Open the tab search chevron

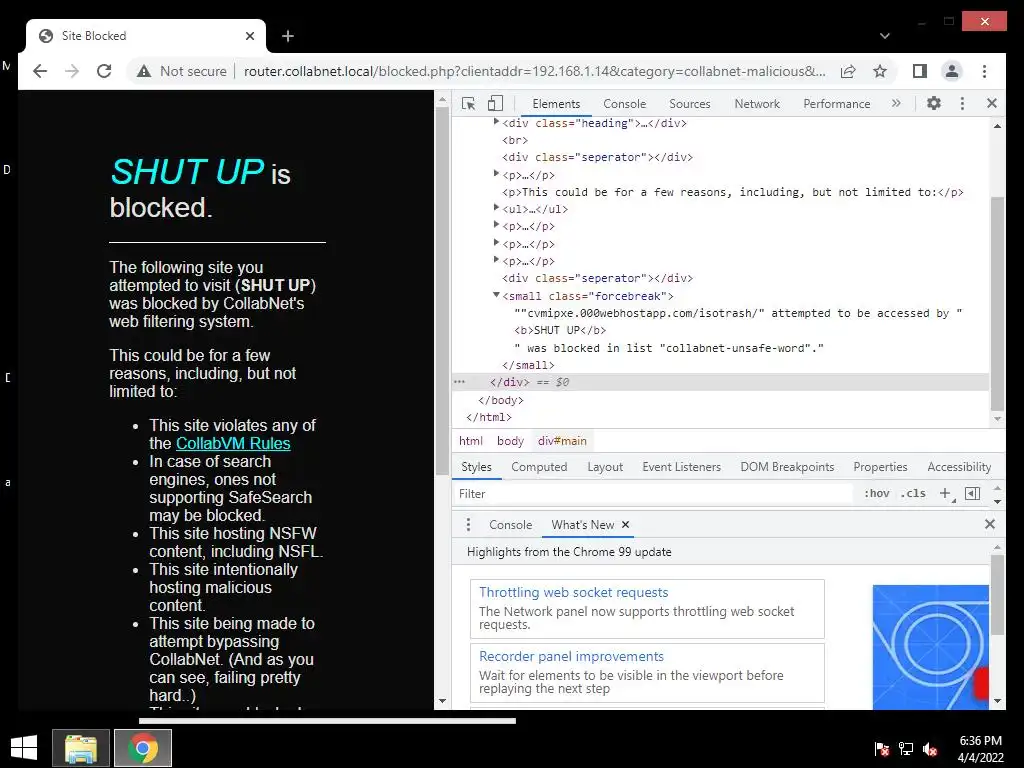(x=884, y=36)
